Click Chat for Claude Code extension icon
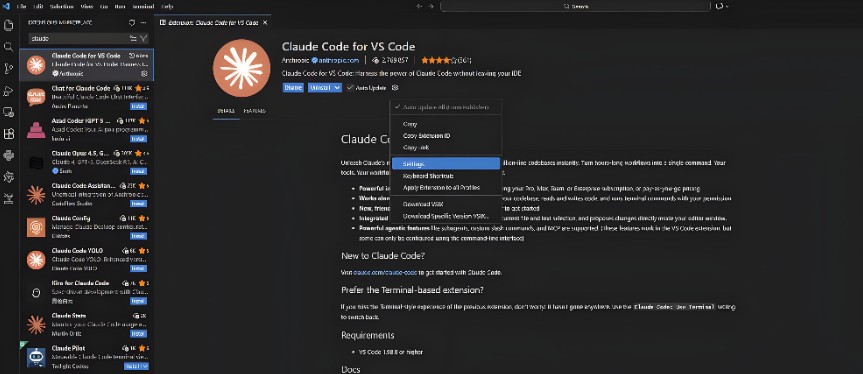Viewport: 863px width, 374px height. tap(36, 97)
